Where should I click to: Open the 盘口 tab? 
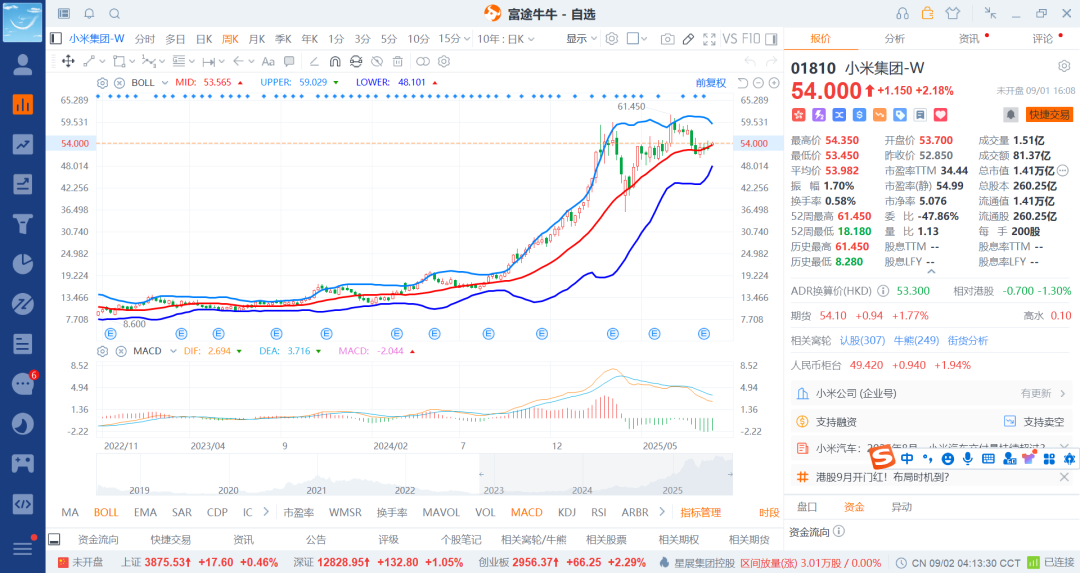(807, 507)
